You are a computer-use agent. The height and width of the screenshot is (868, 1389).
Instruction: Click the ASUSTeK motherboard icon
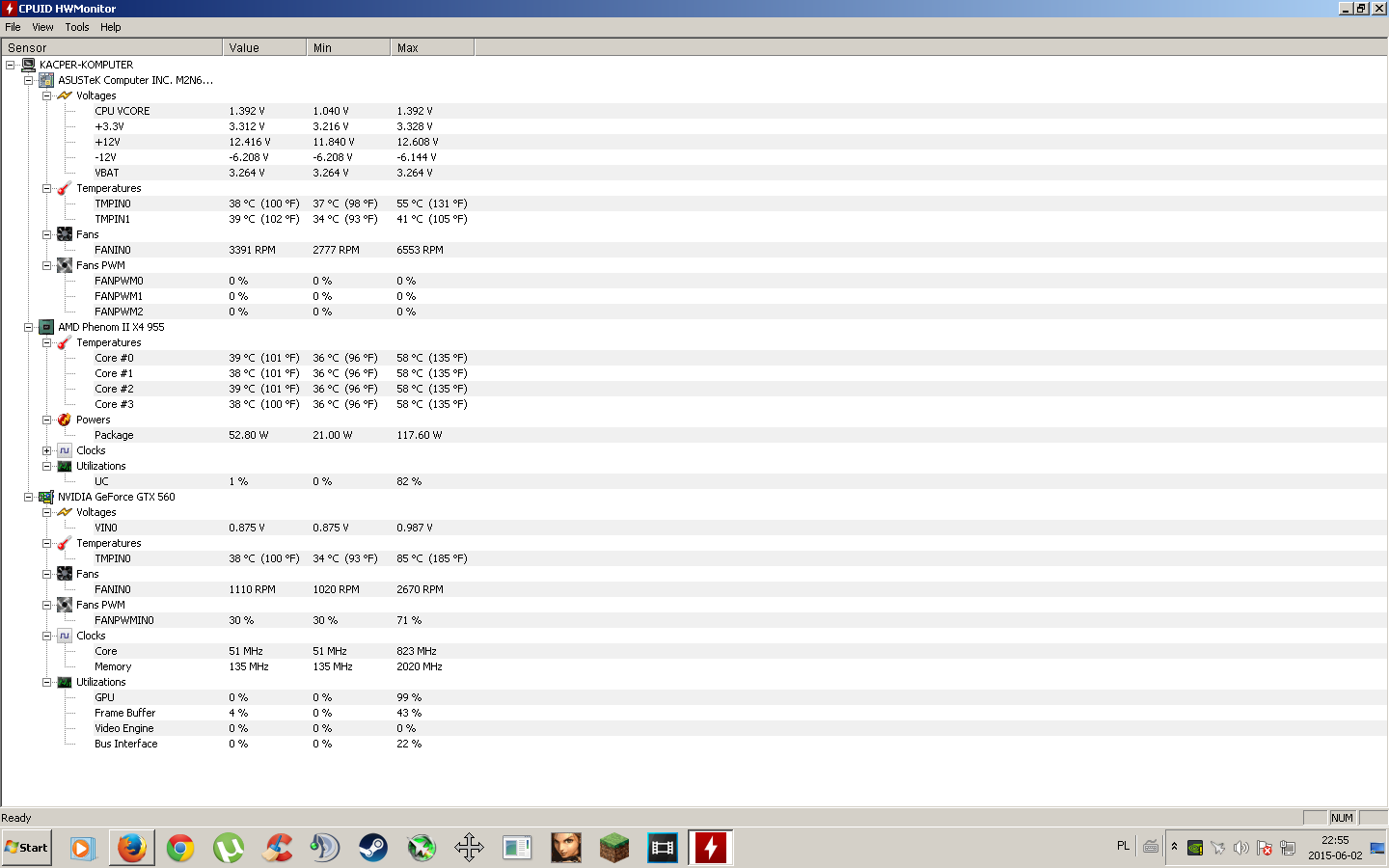46,80
